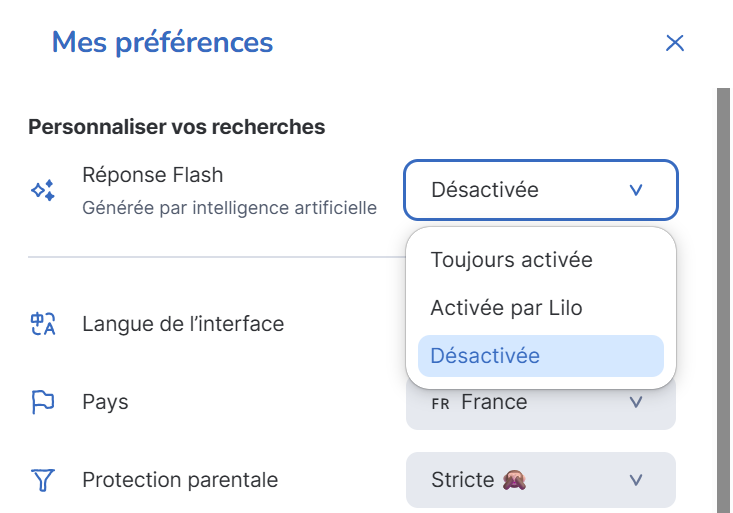Click the sparkle Réponse Flash icon
This screenshot has height=513, width=733.
tap(42, 190)
